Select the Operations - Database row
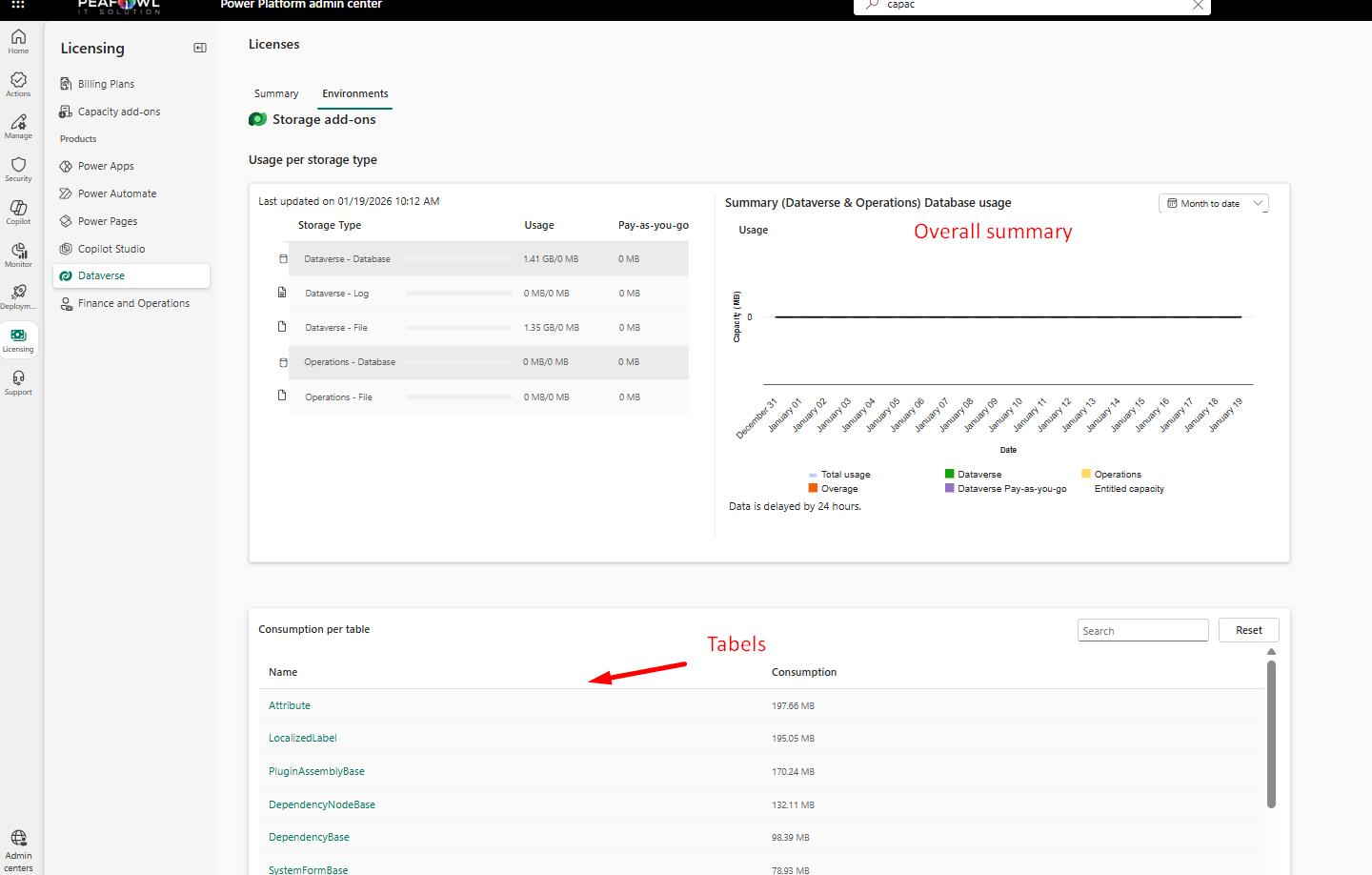The image size is (1372, 875). tap(489, 362)
